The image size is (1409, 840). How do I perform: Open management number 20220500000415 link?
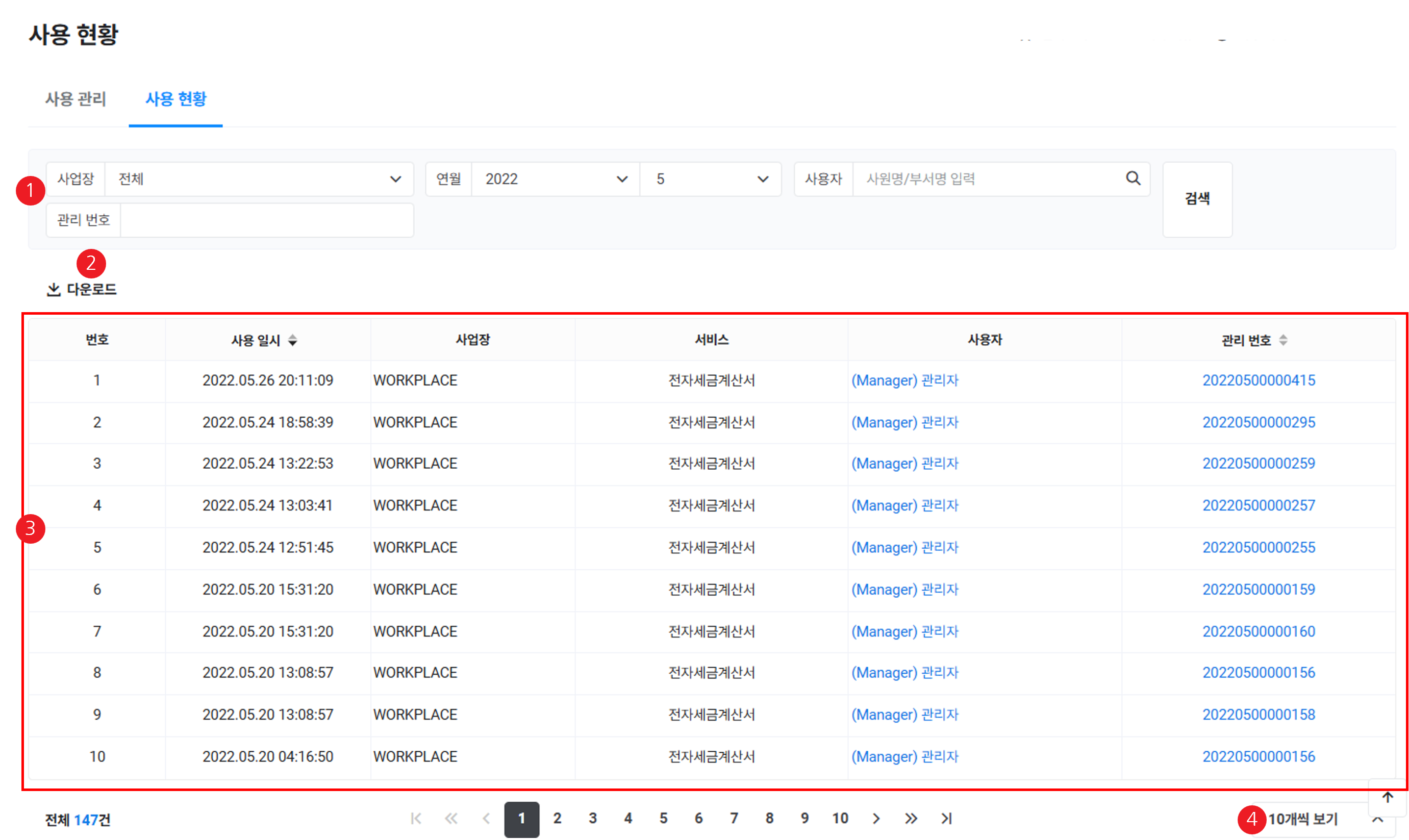(1259, 380)
